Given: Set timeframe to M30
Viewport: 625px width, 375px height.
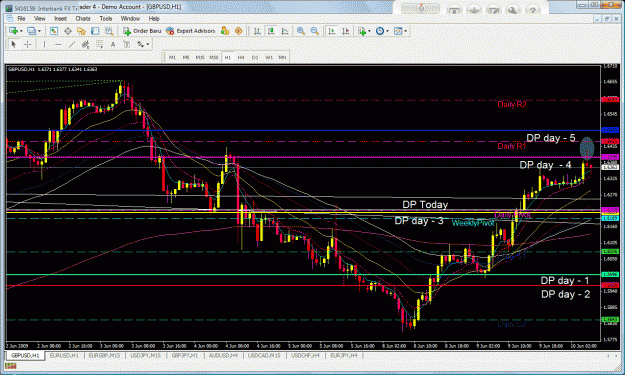Looking at the screenshot, I should (214, 57).
